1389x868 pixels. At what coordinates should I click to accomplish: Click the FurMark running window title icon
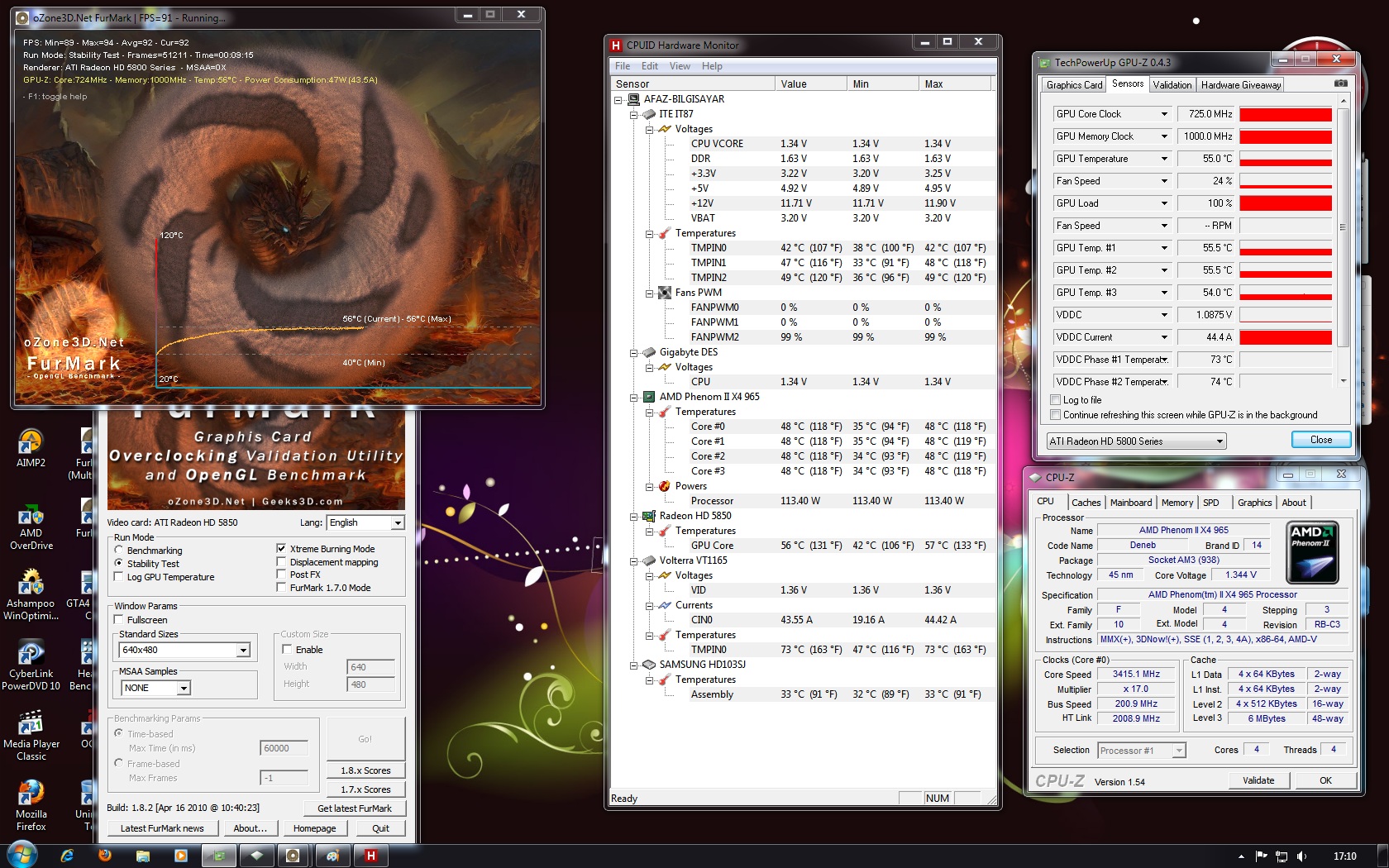coord(23,17)
